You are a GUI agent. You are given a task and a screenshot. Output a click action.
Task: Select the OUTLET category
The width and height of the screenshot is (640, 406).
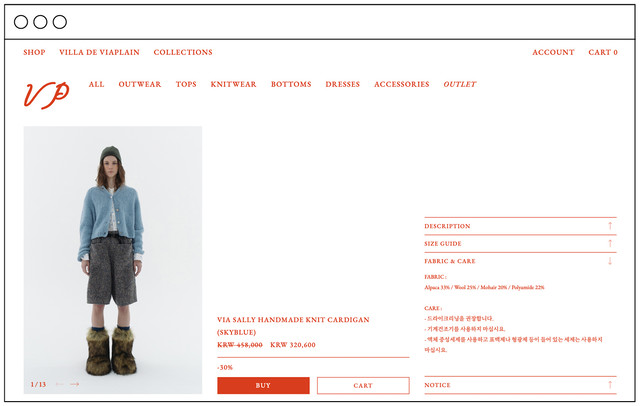(460, 84)
